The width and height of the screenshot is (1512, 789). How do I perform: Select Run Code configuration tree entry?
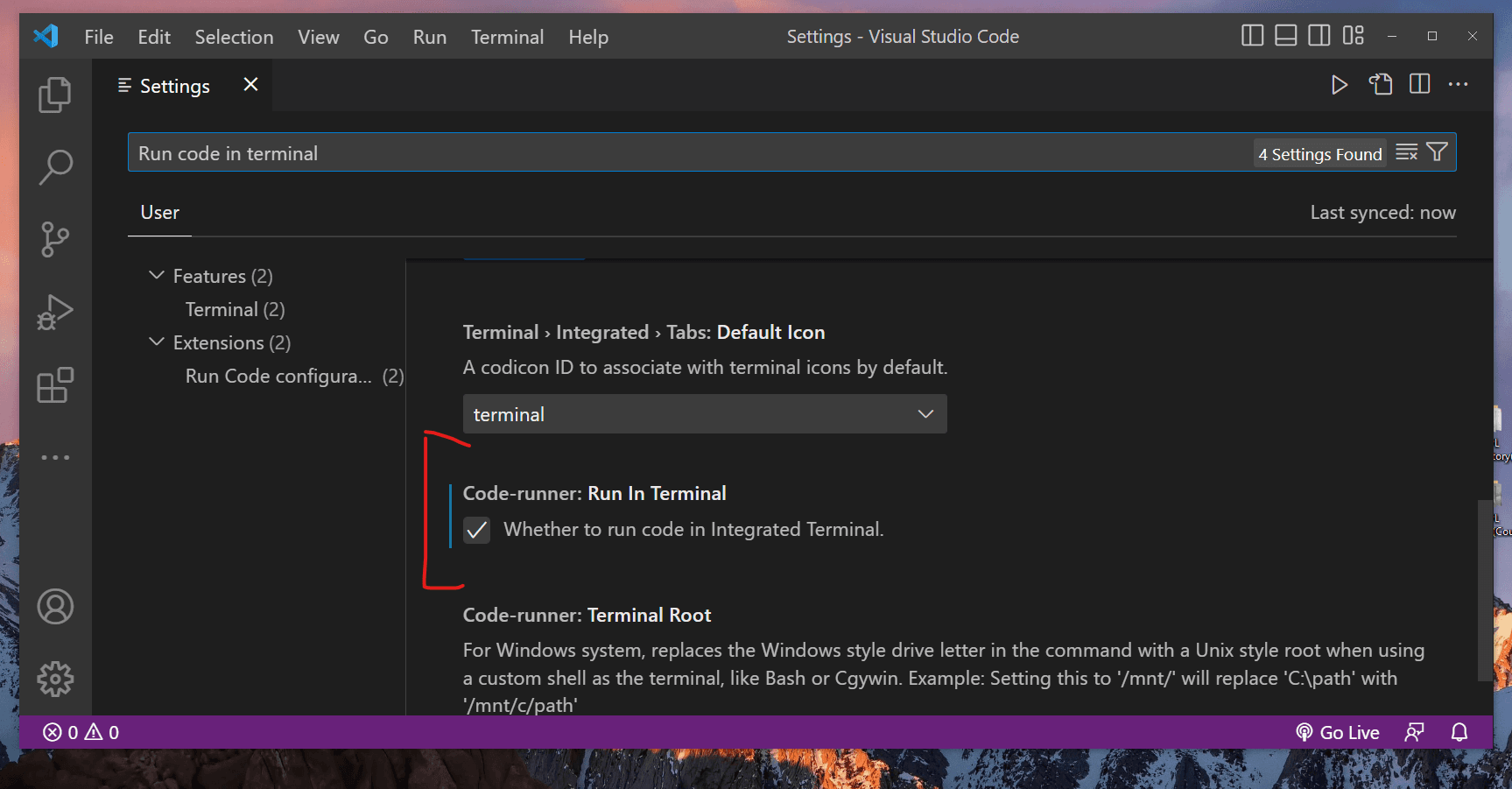click(x=295, y=376)
